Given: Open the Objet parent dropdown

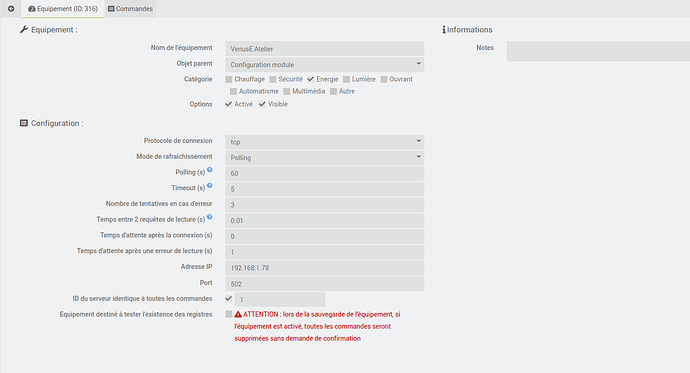Looking at the screenshot, I should [325, 65].
